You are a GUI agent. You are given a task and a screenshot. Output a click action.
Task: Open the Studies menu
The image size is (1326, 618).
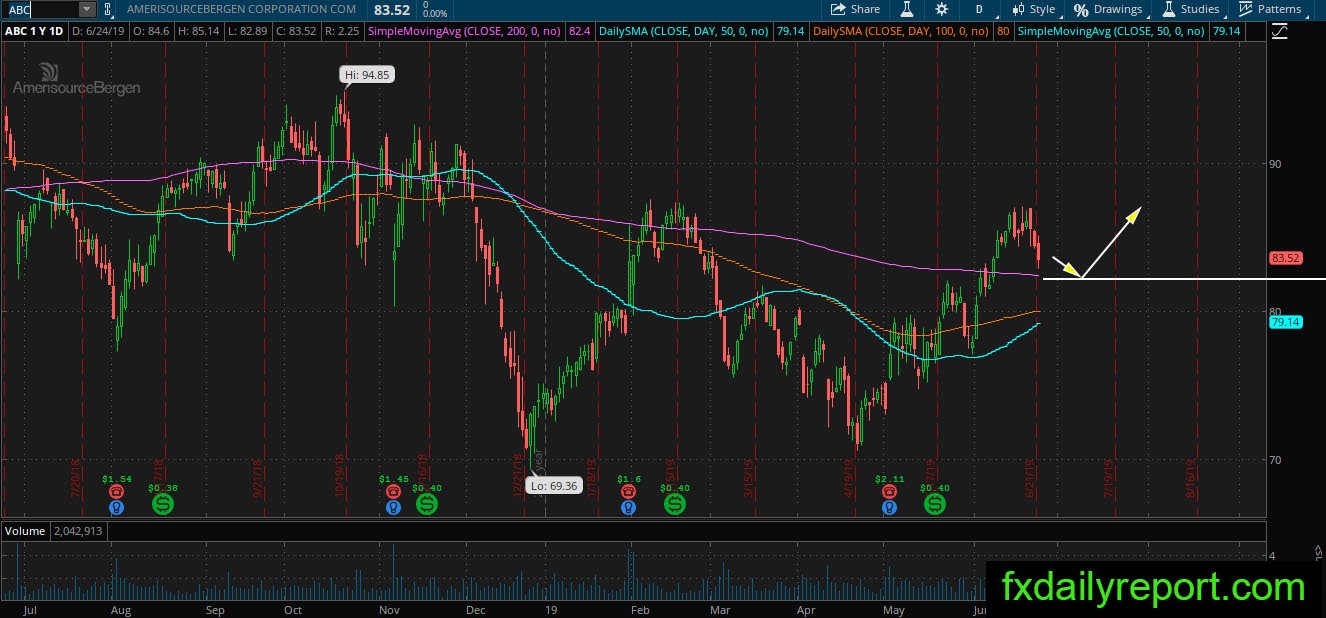[x=1190, y=9]
